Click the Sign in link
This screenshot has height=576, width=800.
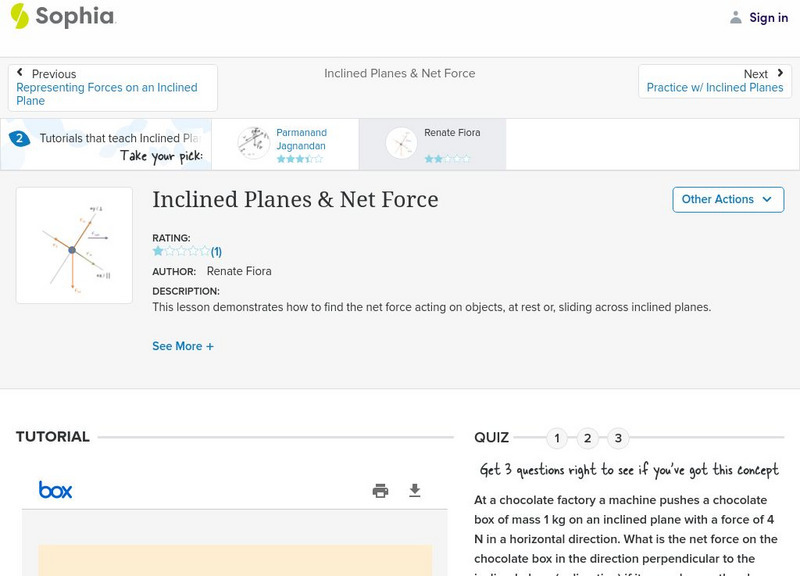pyautogui.click(x=768, y=17)
